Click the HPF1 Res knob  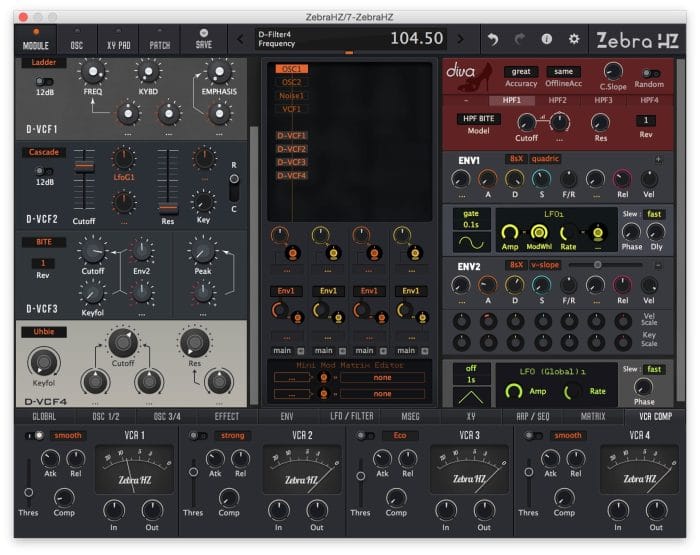[x=600, y=122]
